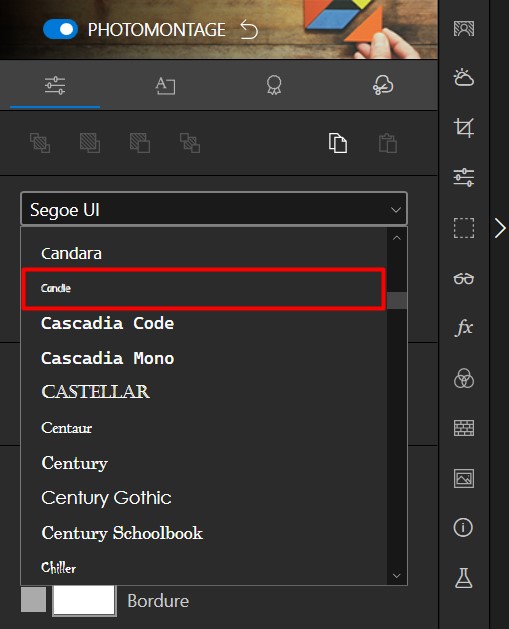Toggle the PHOTOMONTAGE switch off
This screenshot has height=629, width=509.
click(x=60, y=29)
